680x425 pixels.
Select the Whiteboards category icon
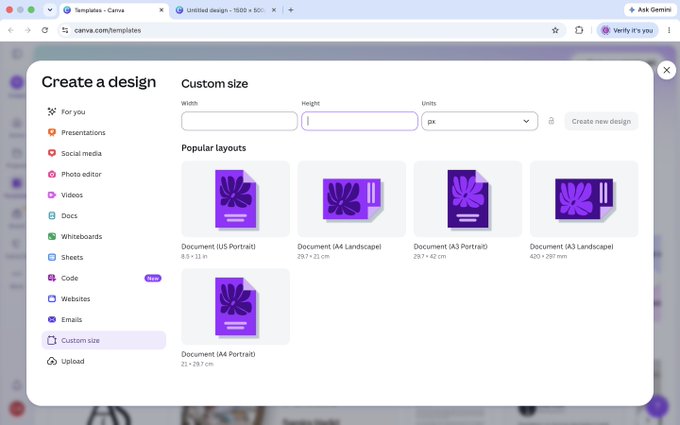pyautogui.click(x=52, y=236)
